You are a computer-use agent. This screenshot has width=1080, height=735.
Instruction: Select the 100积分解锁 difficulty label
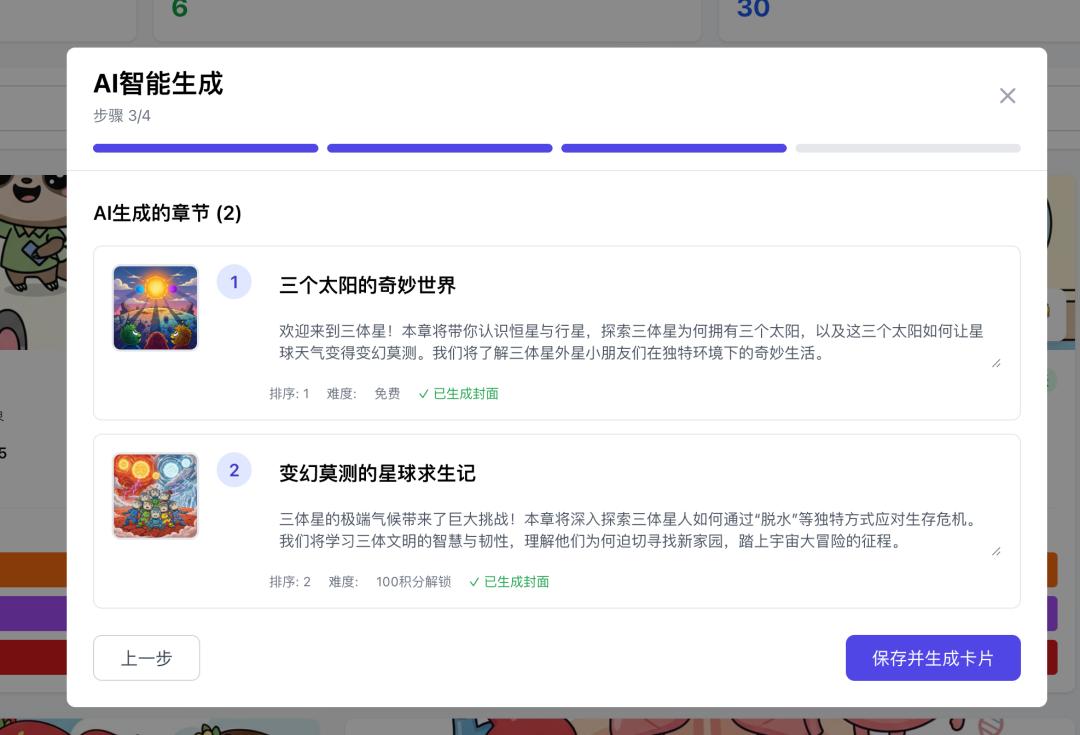pyautogui.click(x=413, y=581)
